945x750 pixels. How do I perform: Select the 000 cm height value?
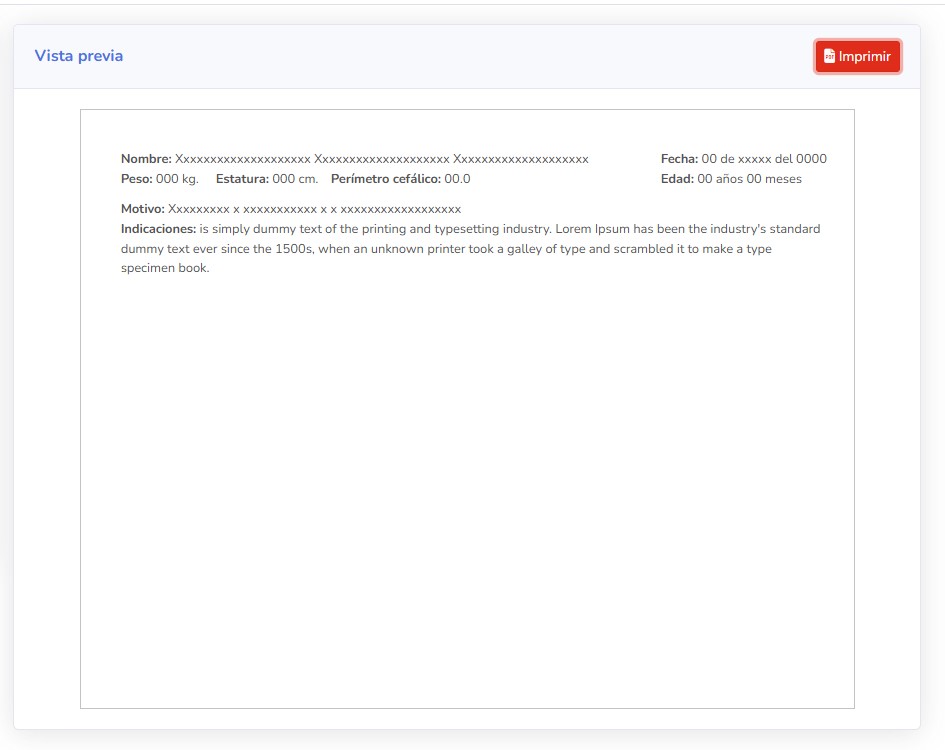tap(295, 179)
